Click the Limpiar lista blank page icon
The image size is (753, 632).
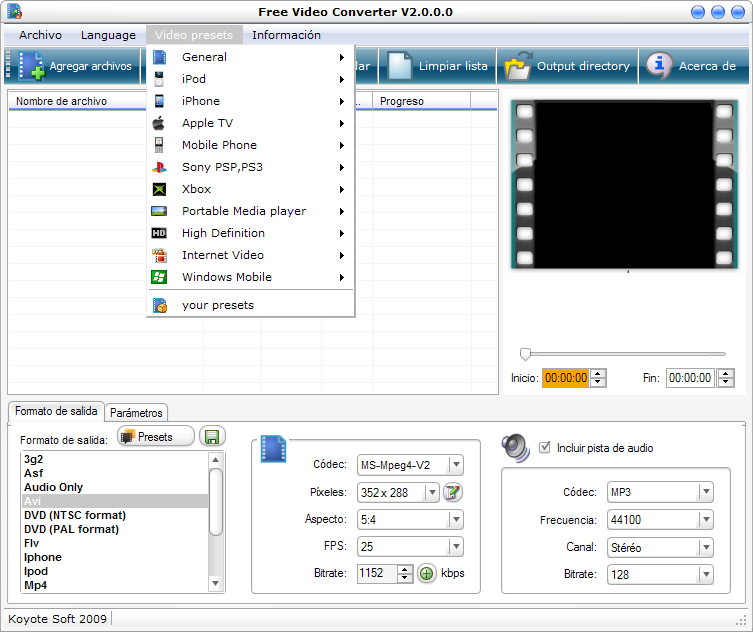pyautogui.click(x=400, y=66)
